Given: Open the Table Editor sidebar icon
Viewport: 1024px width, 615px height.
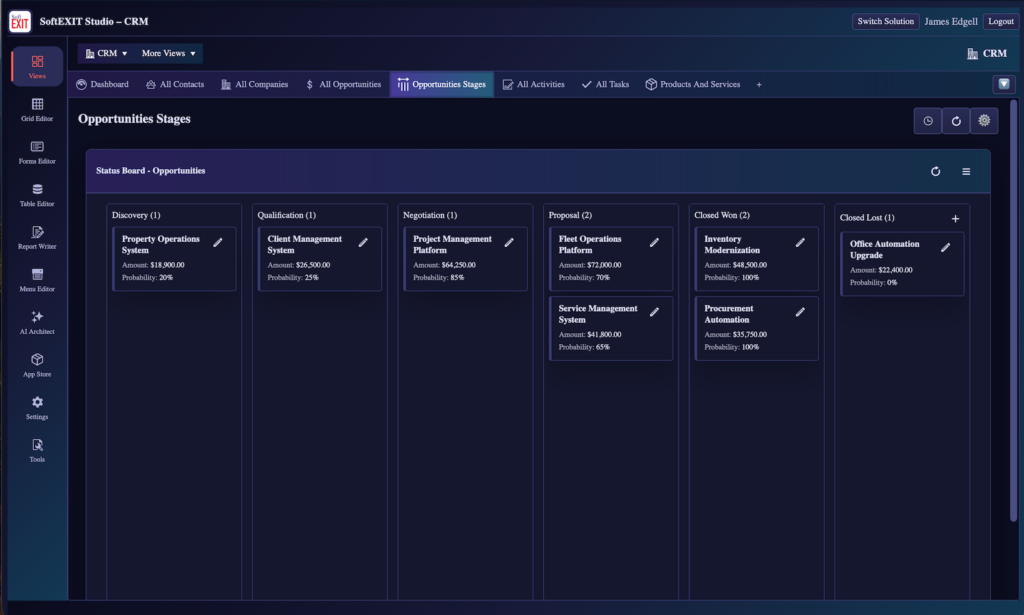Looking at the screenshot, I should [x=37, y=195].
